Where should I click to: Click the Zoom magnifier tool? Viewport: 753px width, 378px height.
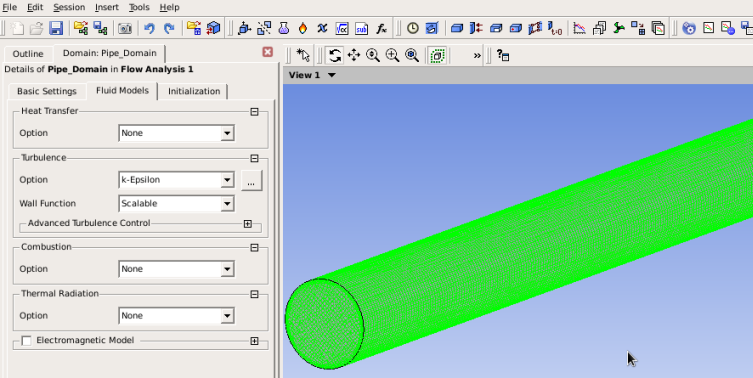tap(373, 56)
